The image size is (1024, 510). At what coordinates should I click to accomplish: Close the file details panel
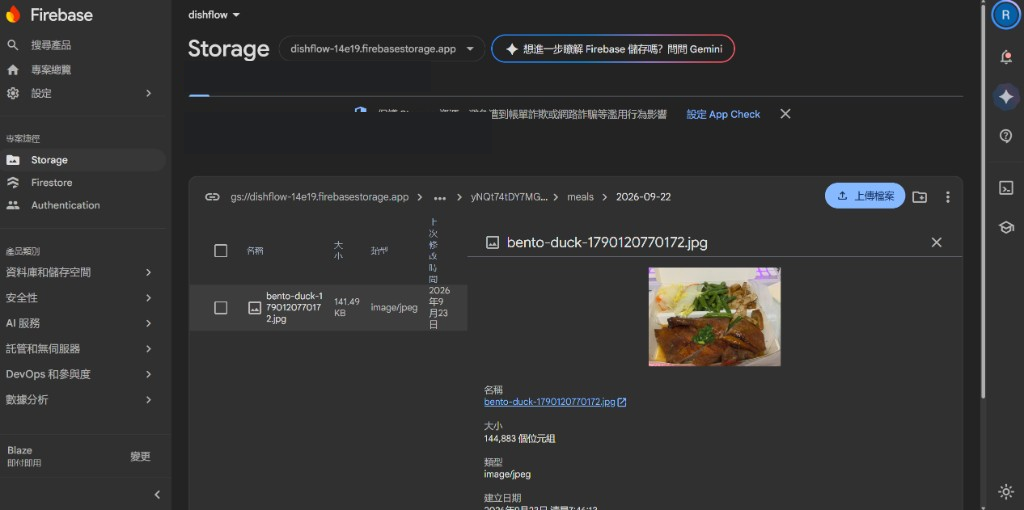click(x=936, y=242)
